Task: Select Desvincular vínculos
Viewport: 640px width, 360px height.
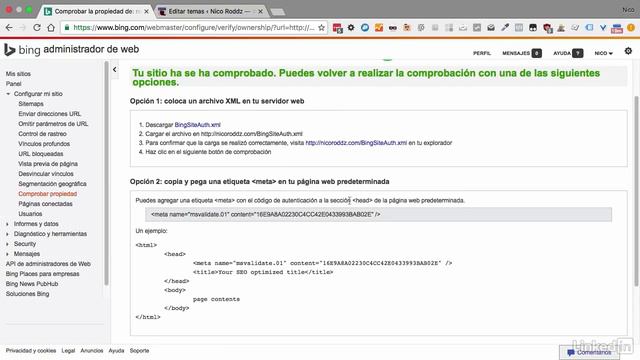Action: tap(46, 174)
